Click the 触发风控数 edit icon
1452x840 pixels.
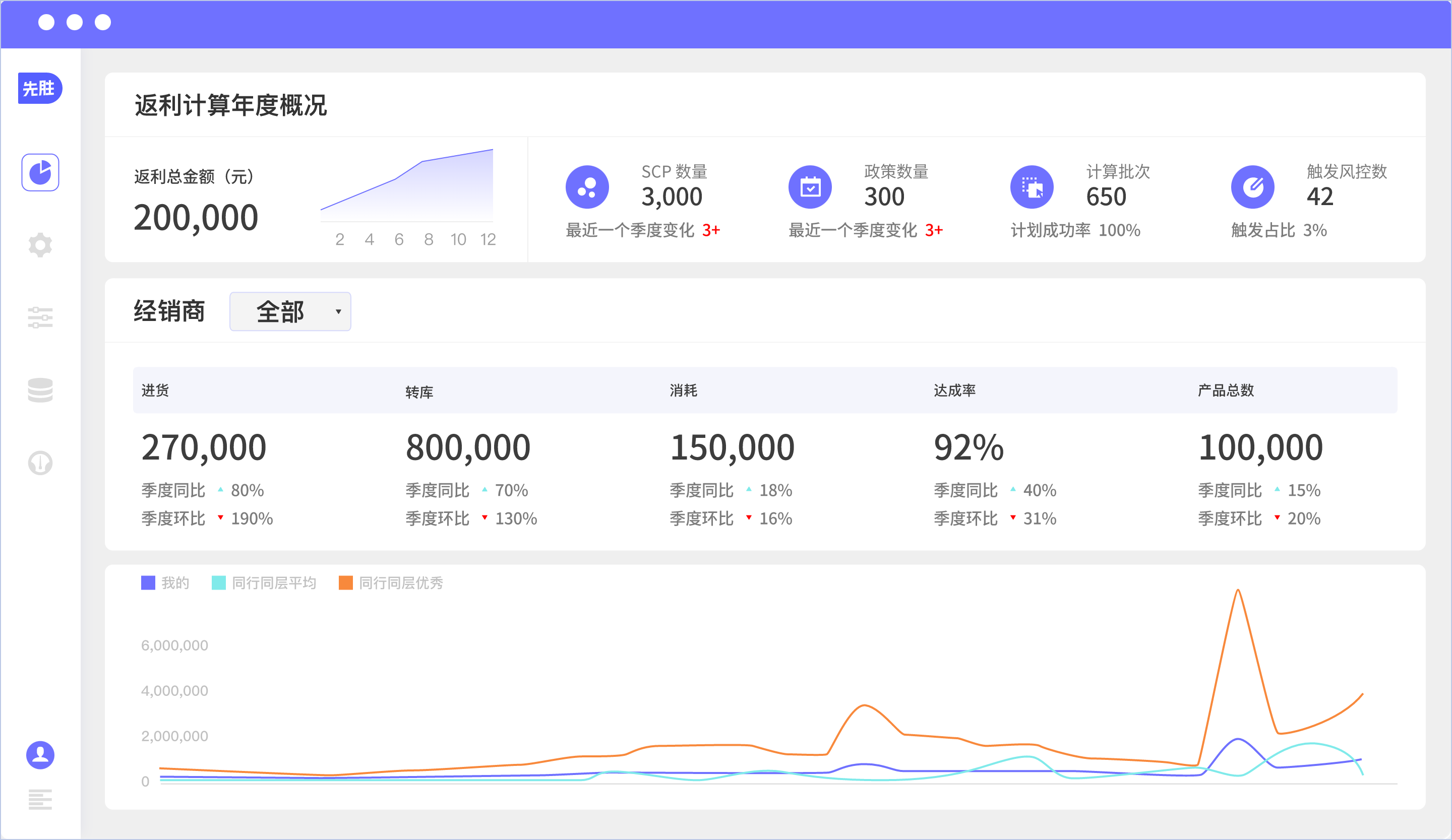point(1253,187)
